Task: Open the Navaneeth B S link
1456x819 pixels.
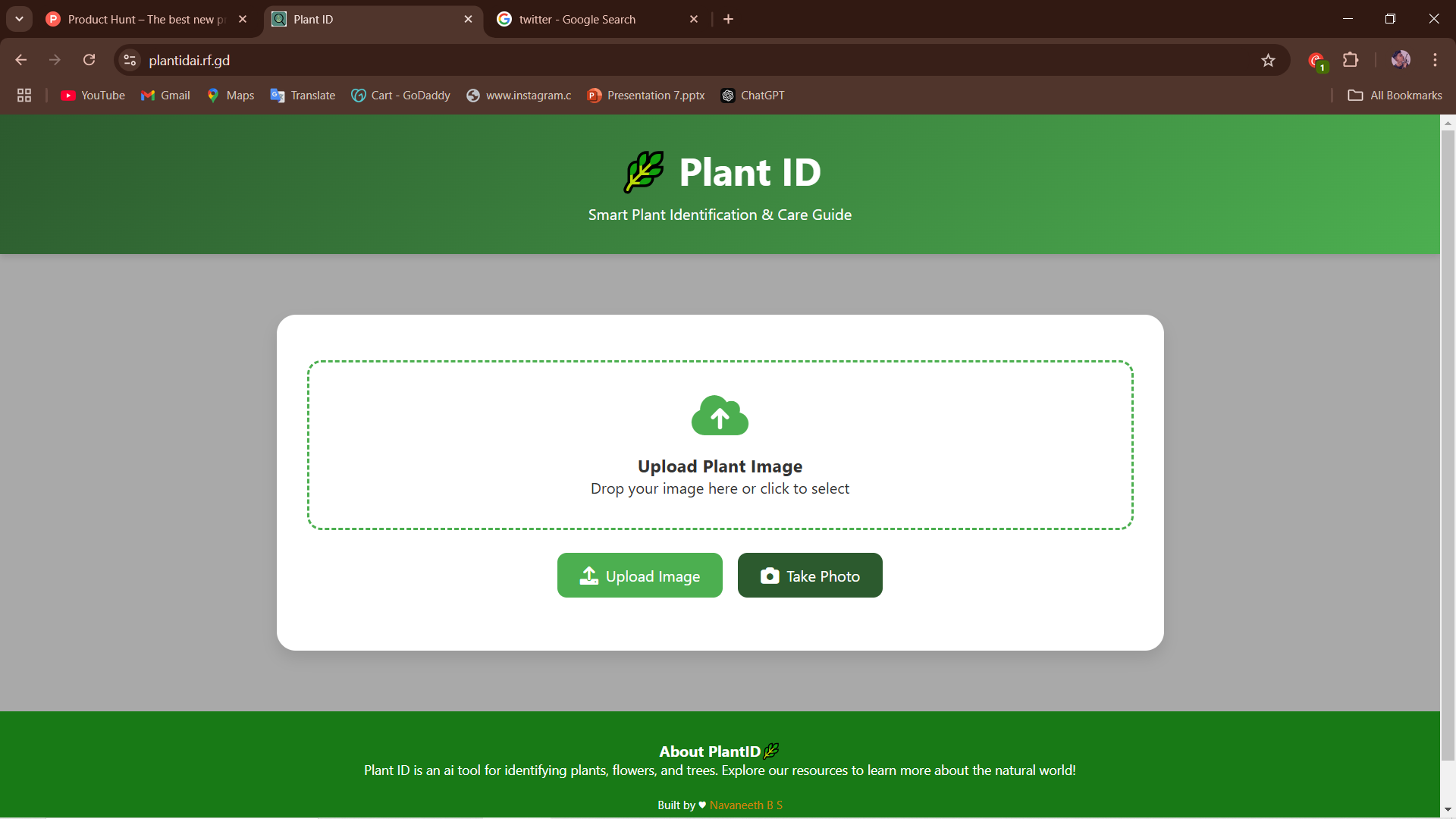Action: (745, 805)
